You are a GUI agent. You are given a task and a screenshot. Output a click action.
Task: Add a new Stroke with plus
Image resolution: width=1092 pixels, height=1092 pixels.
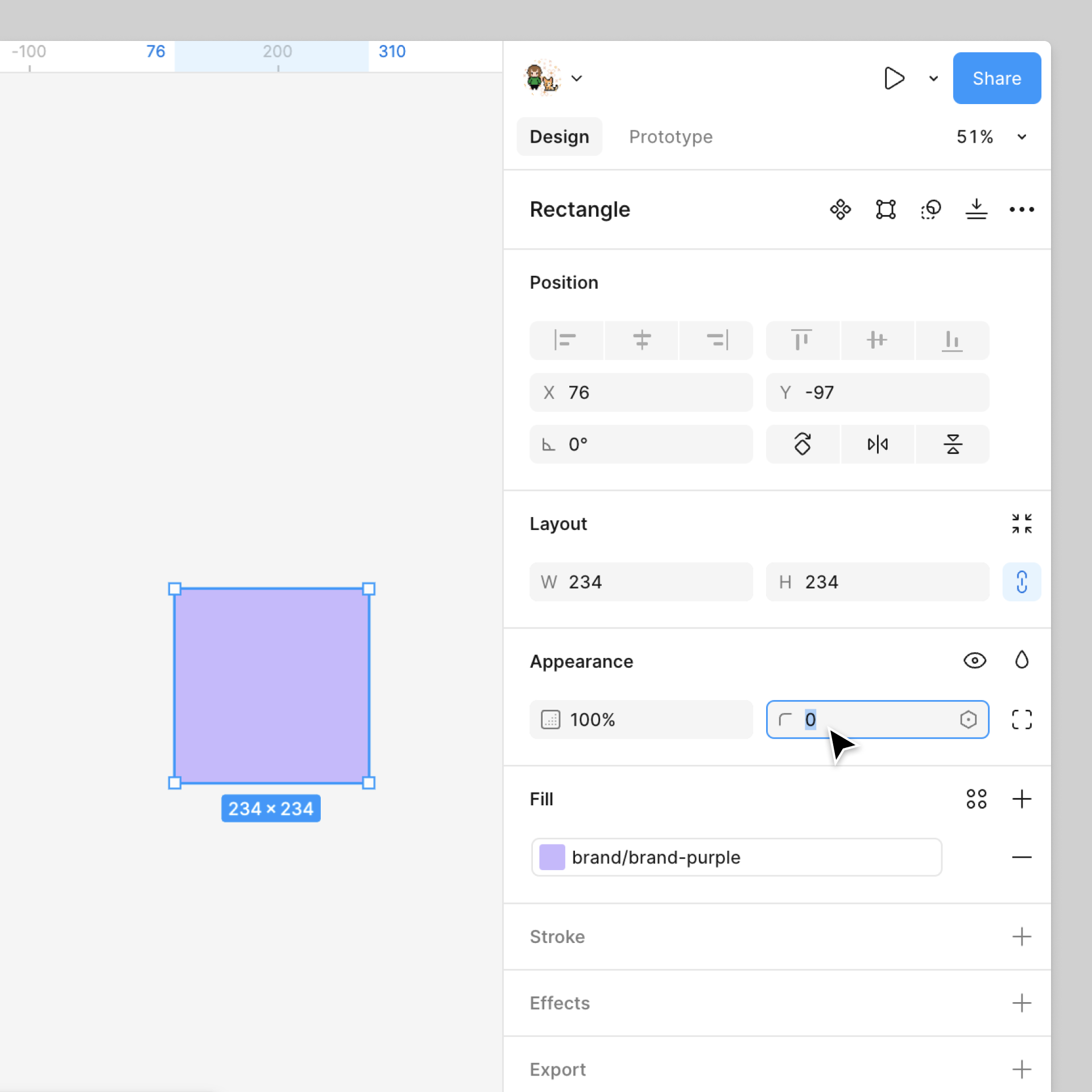click(x=1021, y=937)
